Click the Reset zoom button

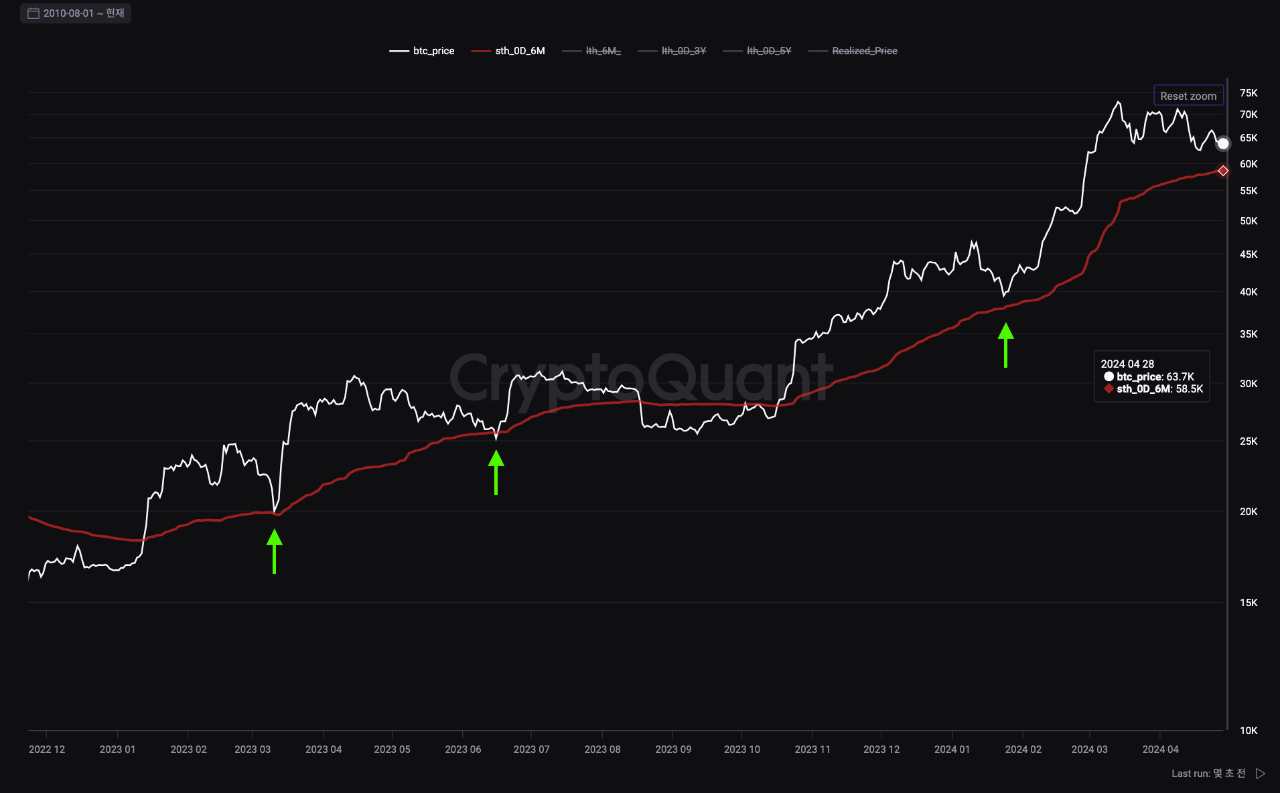click(1188, 95)
